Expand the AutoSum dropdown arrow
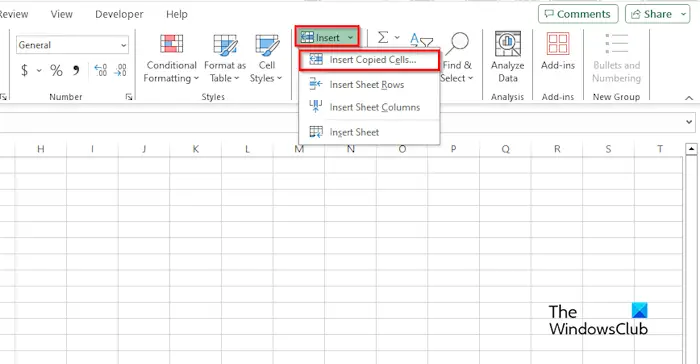700x364 pixels. 397,38
